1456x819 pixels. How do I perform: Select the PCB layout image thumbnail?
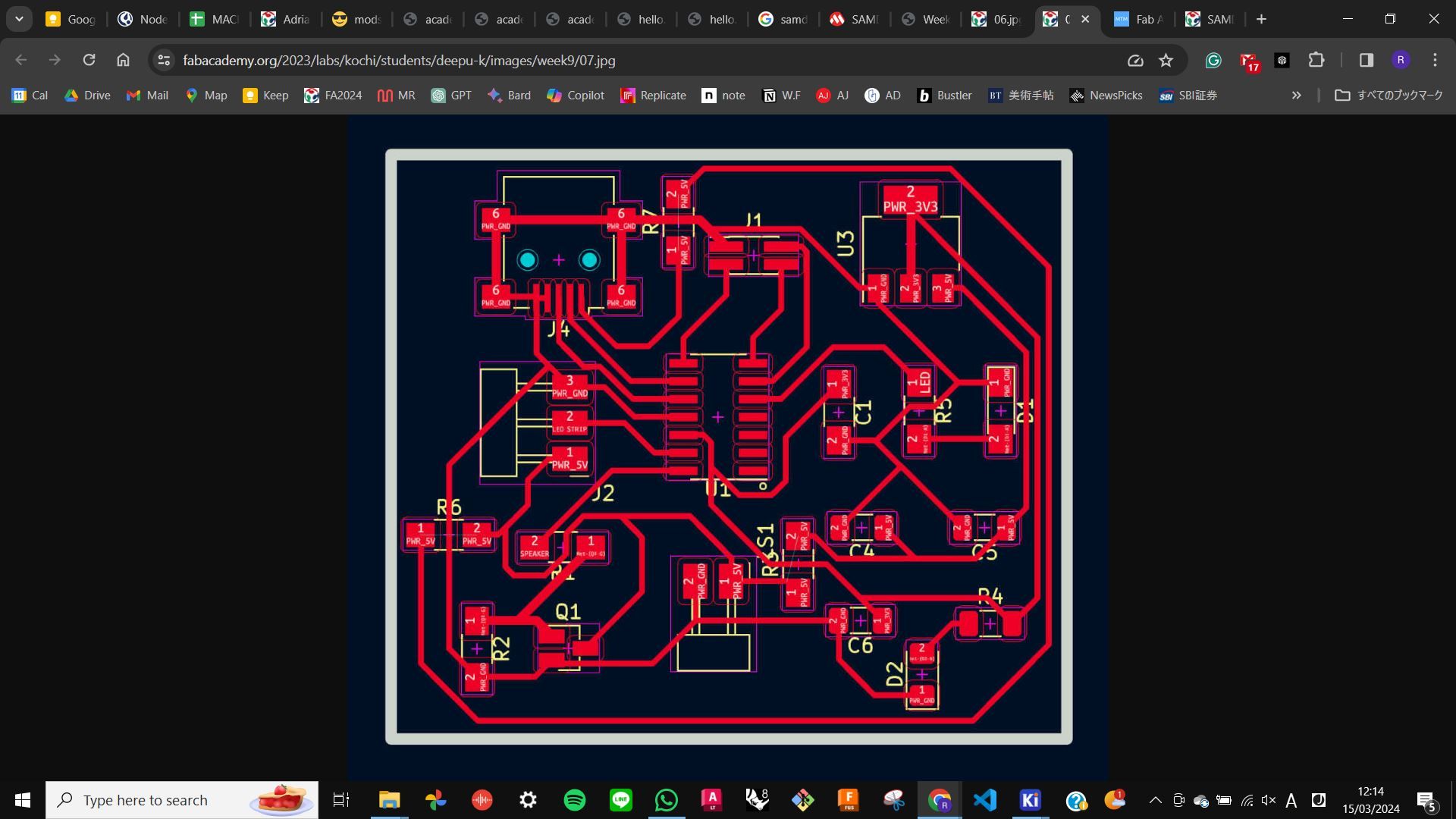[728, 447]
